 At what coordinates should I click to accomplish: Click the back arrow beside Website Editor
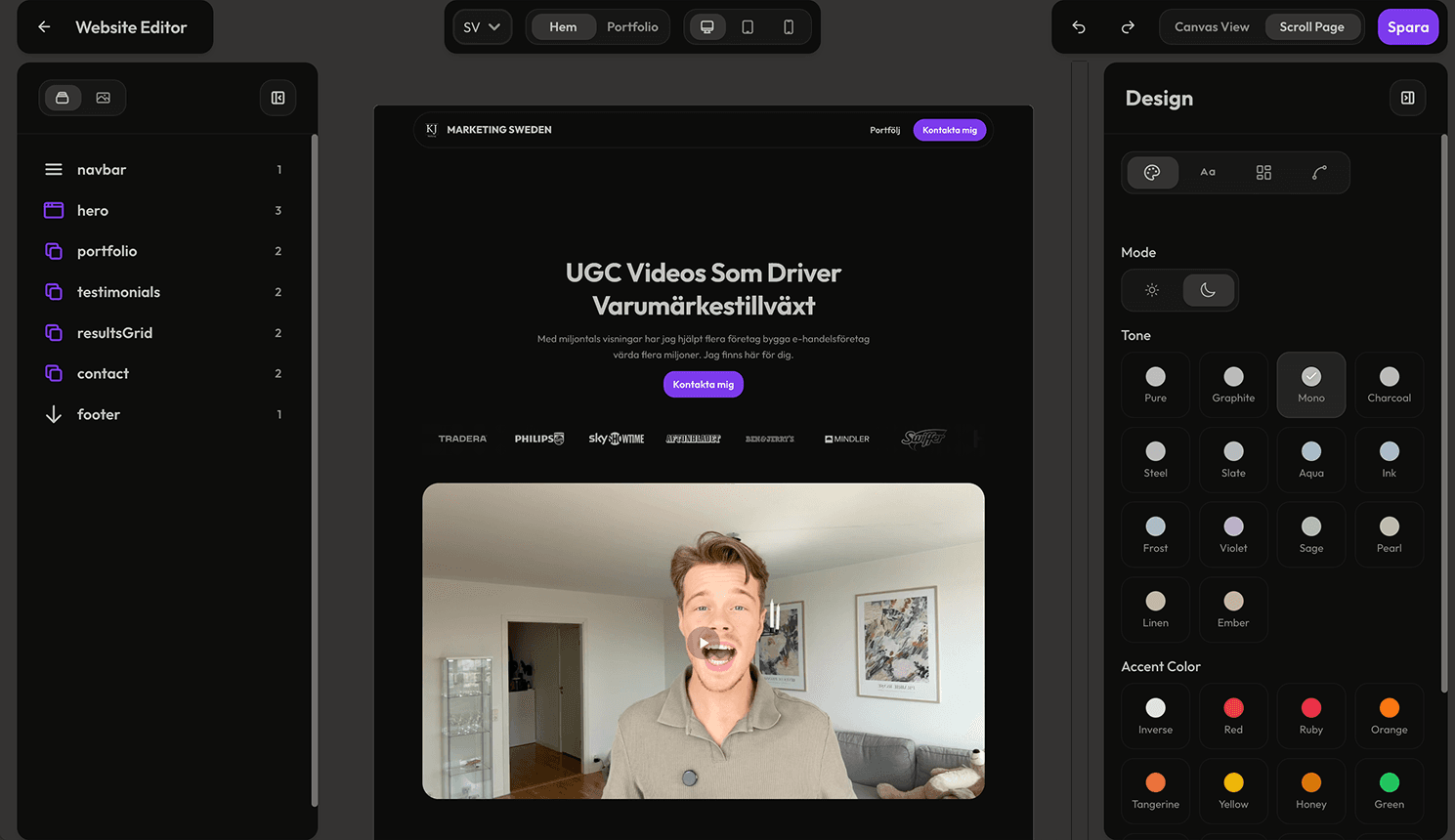44,27
